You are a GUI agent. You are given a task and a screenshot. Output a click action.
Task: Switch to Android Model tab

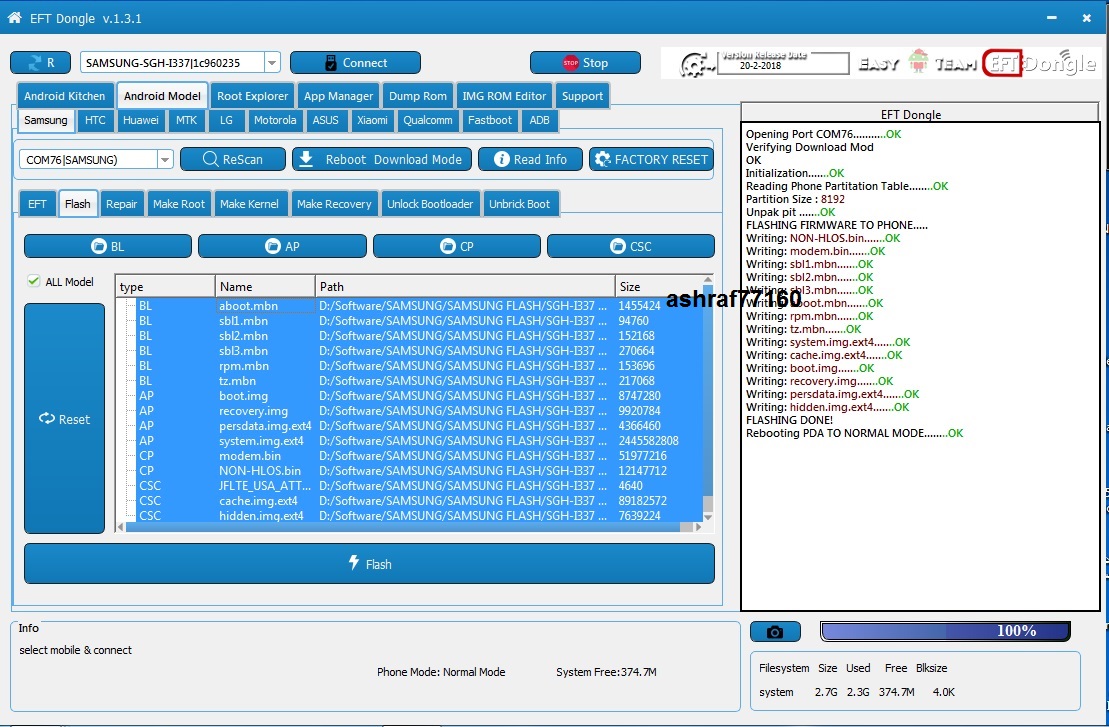(x=163, y=95)
